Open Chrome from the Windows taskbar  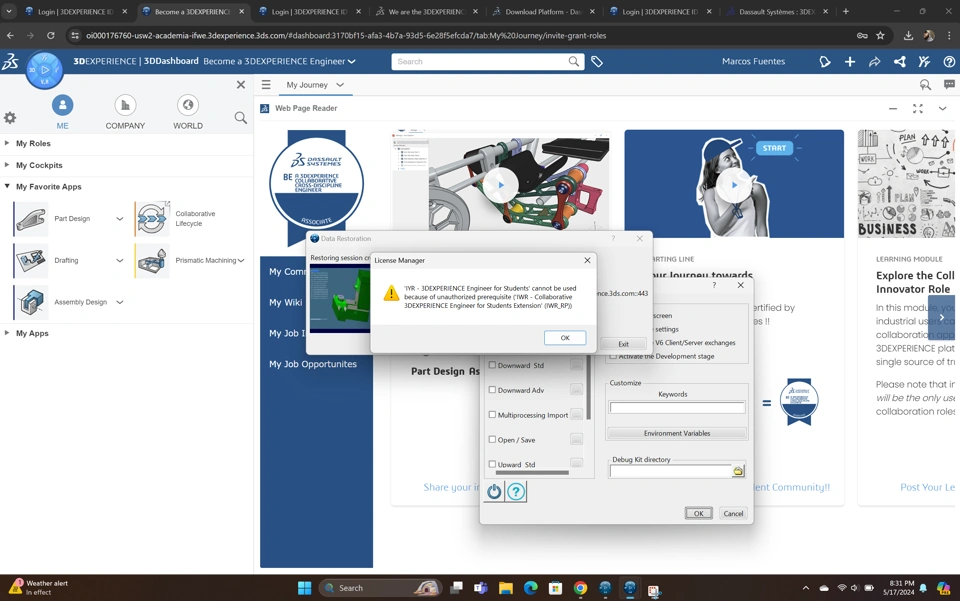tap(580, 588)
